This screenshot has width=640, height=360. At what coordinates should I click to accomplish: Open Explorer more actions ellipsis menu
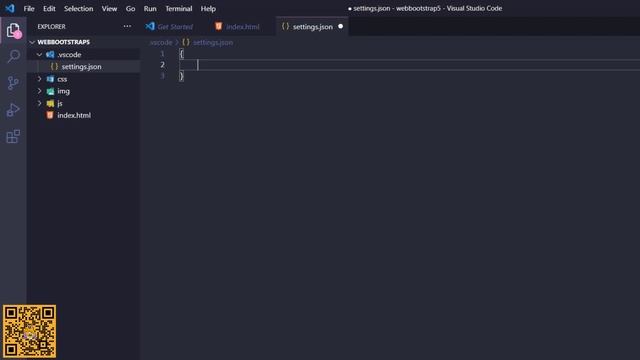pyautogui.click(x=127, y=27)
